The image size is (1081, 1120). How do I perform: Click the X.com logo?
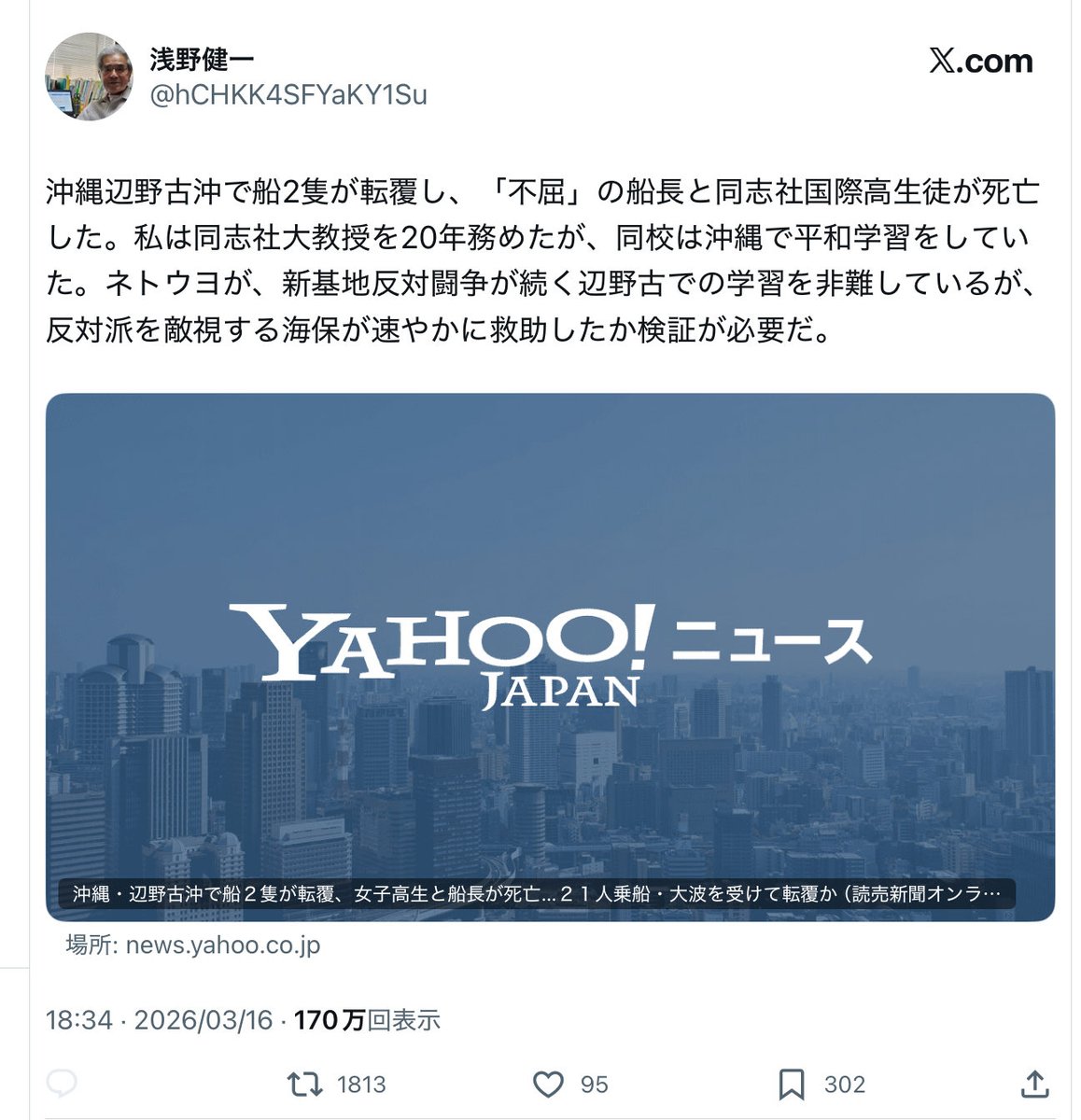981,61
